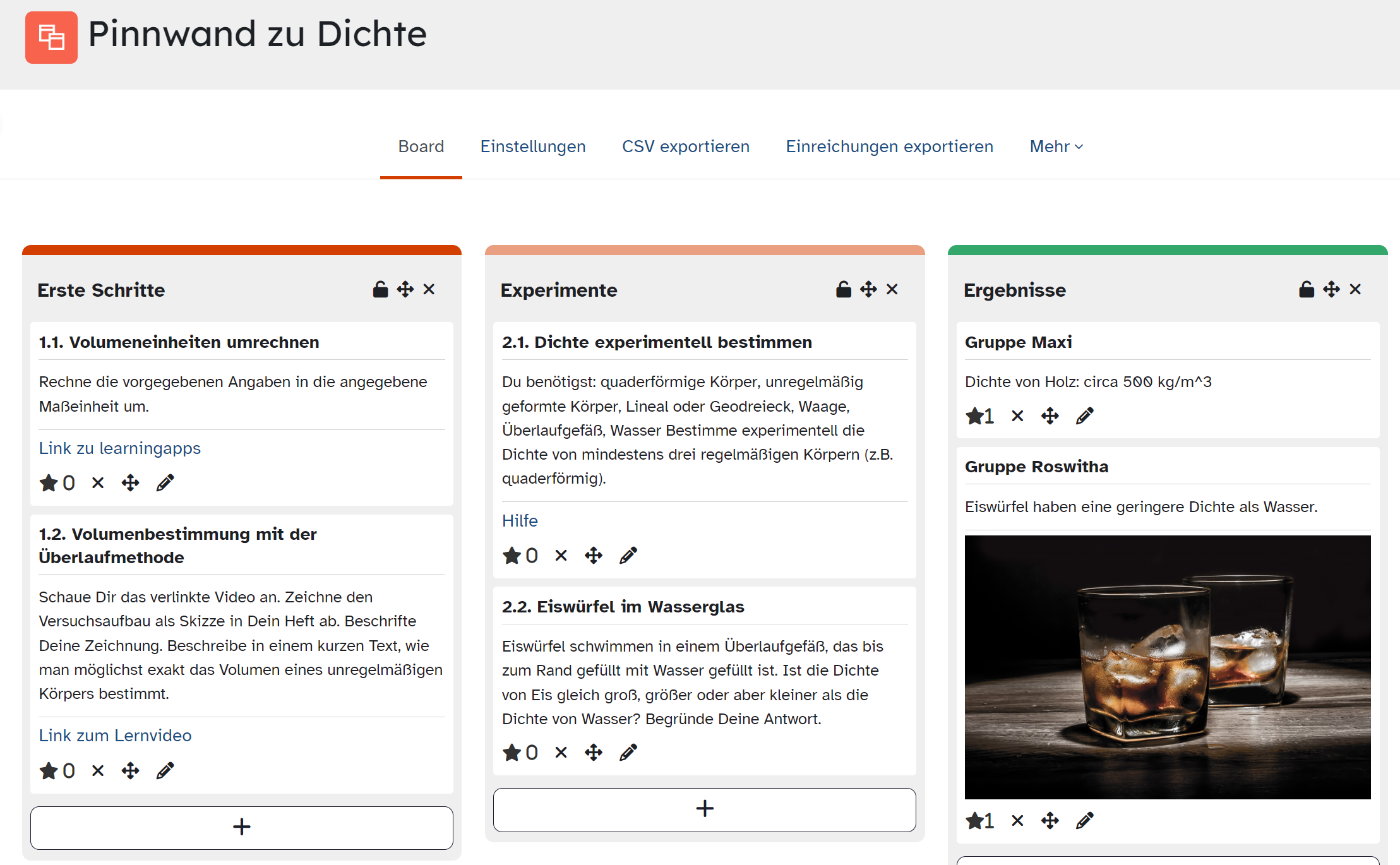Open the Link zu learningapps link

point(119,448)
